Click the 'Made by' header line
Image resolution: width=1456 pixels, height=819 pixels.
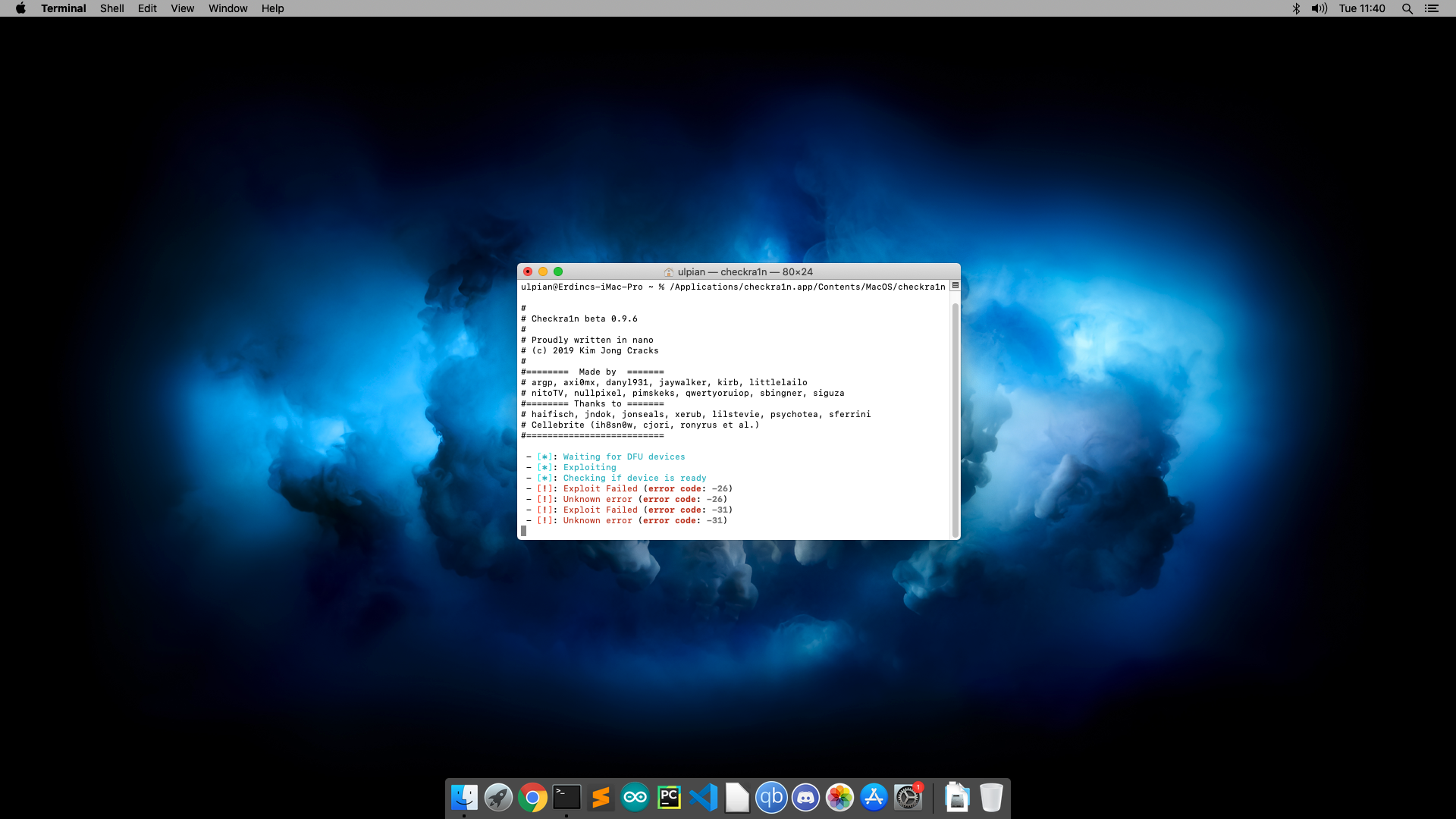[592, 372]
